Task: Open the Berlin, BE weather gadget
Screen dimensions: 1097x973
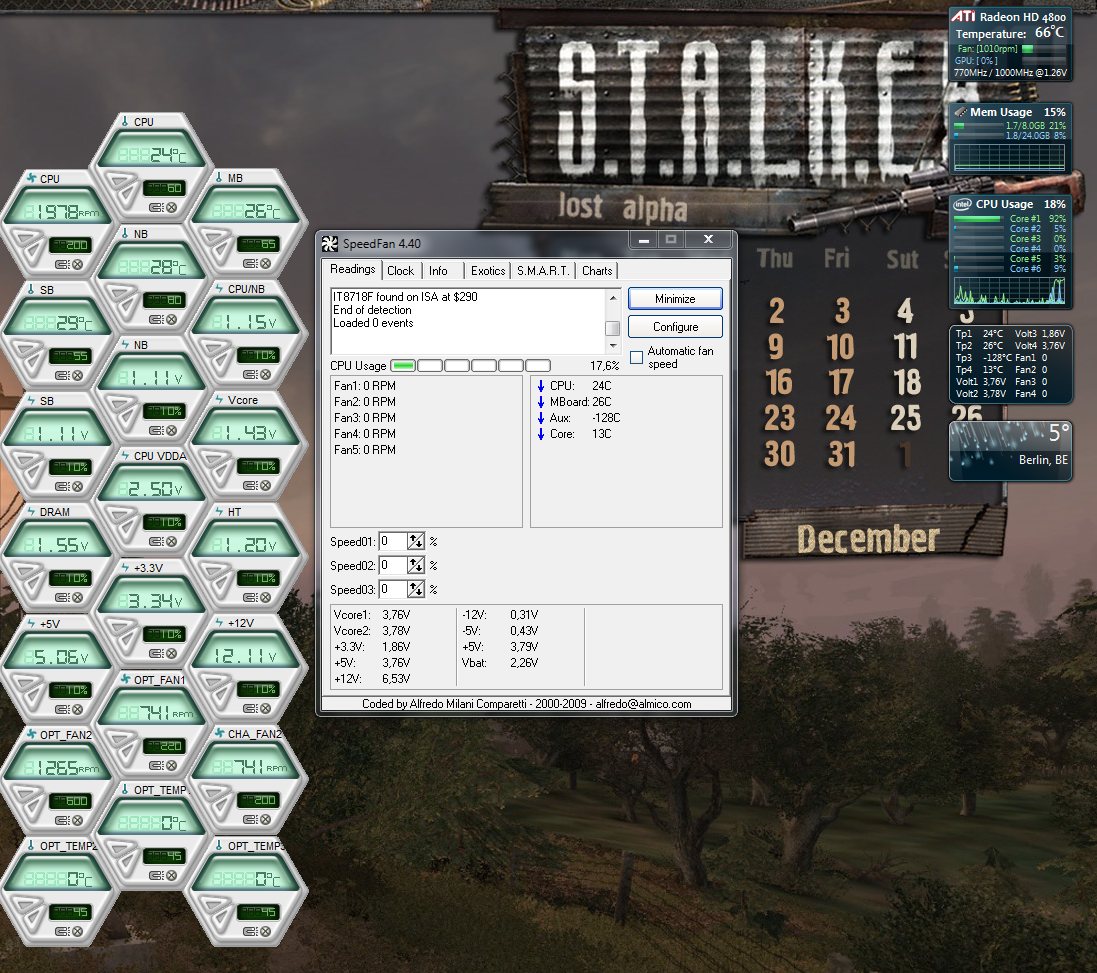Action: point(1010,451)
